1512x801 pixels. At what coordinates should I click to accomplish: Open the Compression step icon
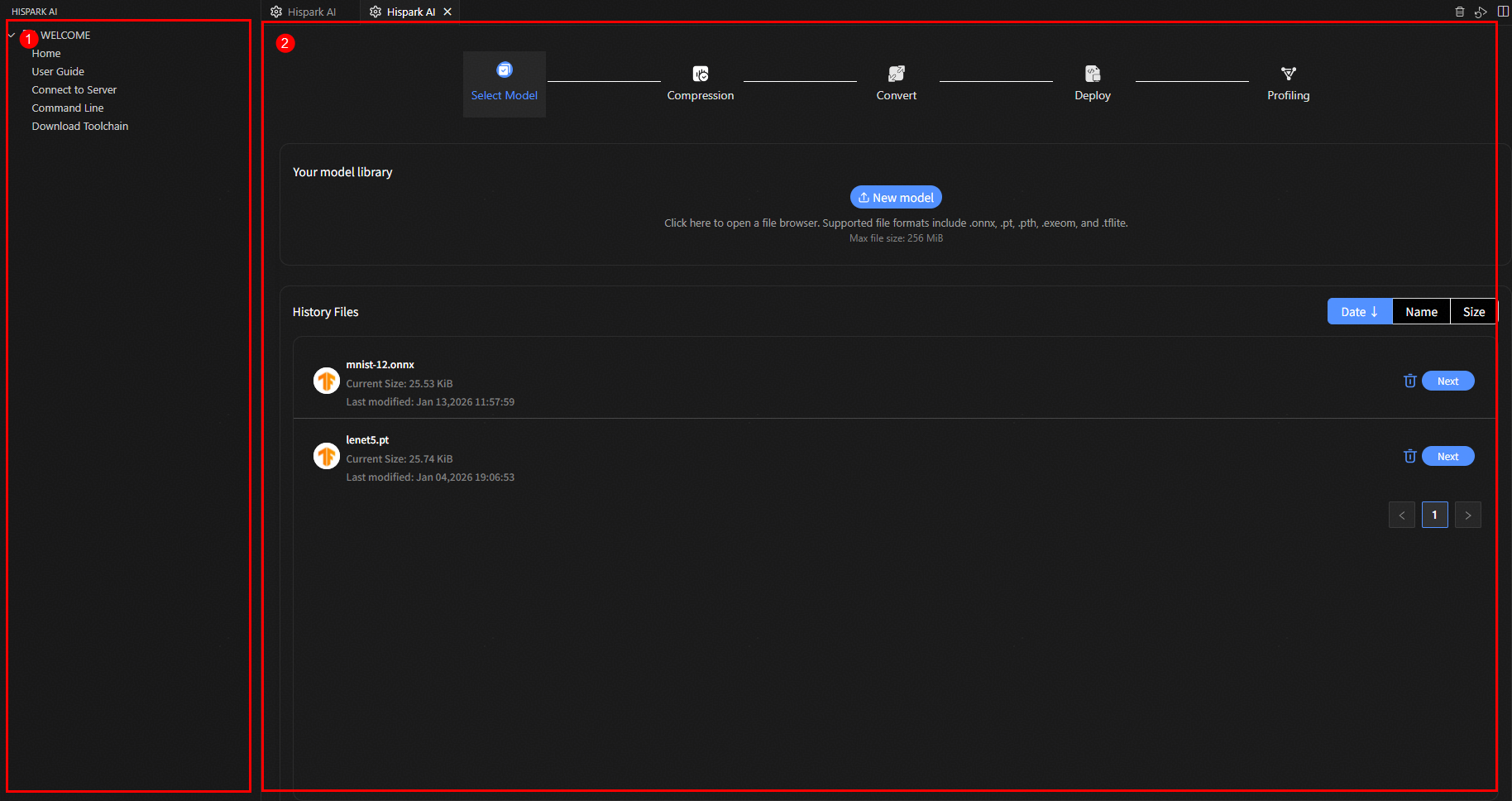[x=700, y=74]
